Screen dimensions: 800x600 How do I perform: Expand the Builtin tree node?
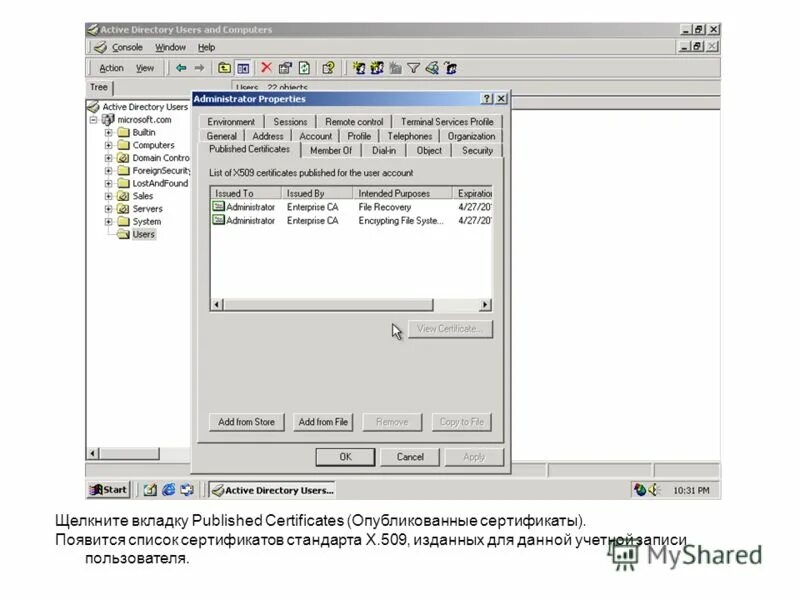[108, 133]
